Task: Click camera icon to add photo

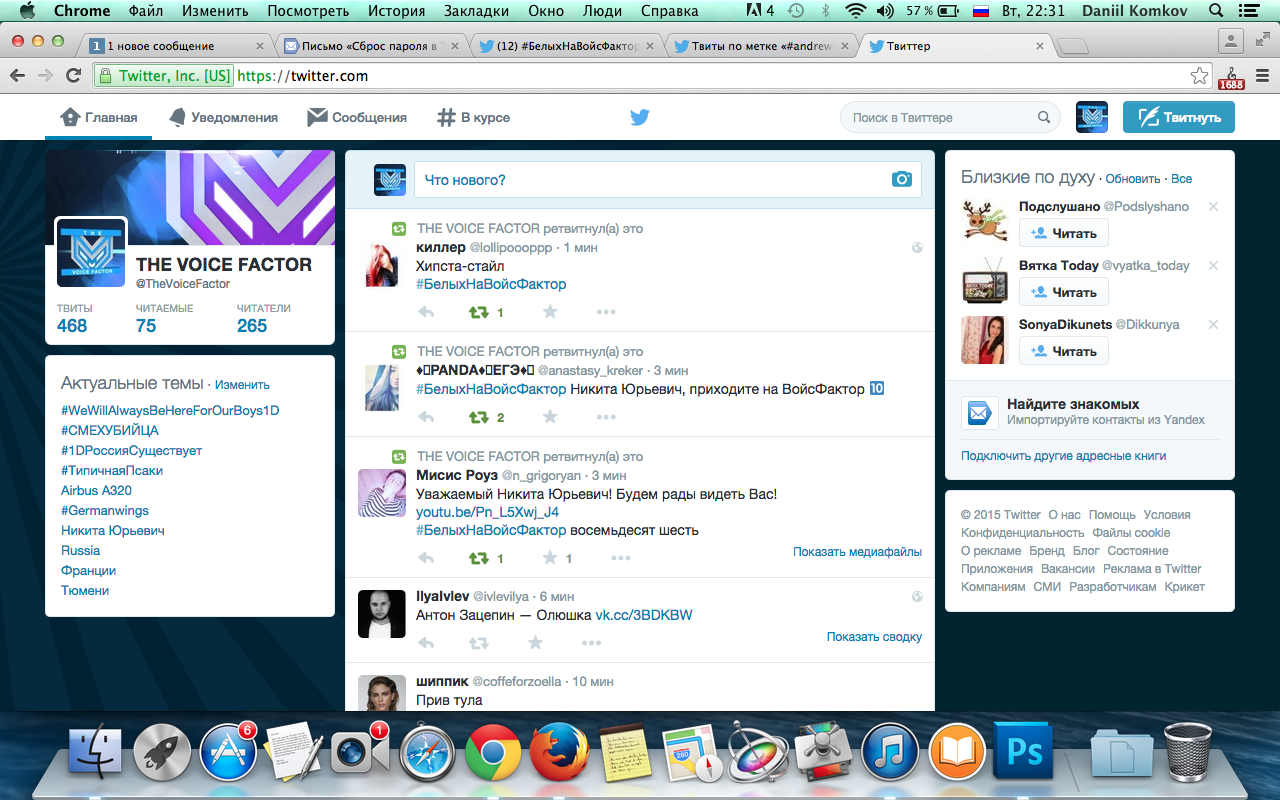Action: (902, 179)
